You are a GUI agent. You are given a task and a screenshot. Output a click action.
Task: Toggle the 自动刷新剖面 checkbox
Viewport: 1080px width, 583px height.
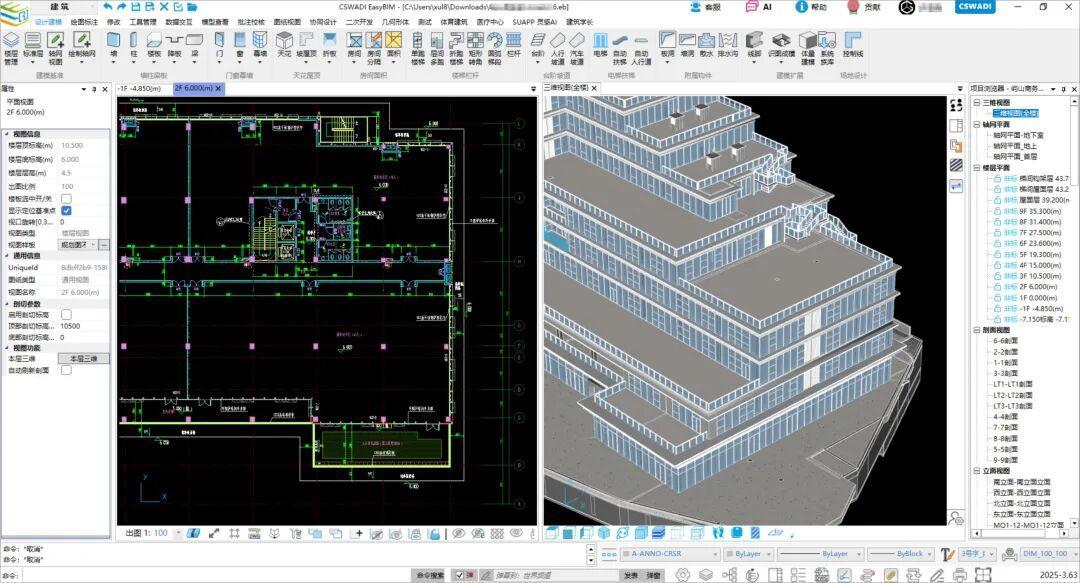(66, 370)
